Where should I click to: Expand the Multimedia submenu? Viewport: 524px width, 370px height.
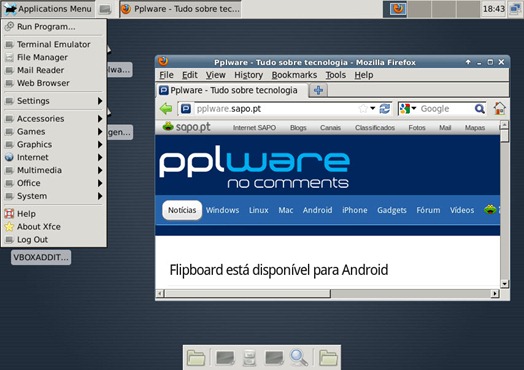click(54, 170)
